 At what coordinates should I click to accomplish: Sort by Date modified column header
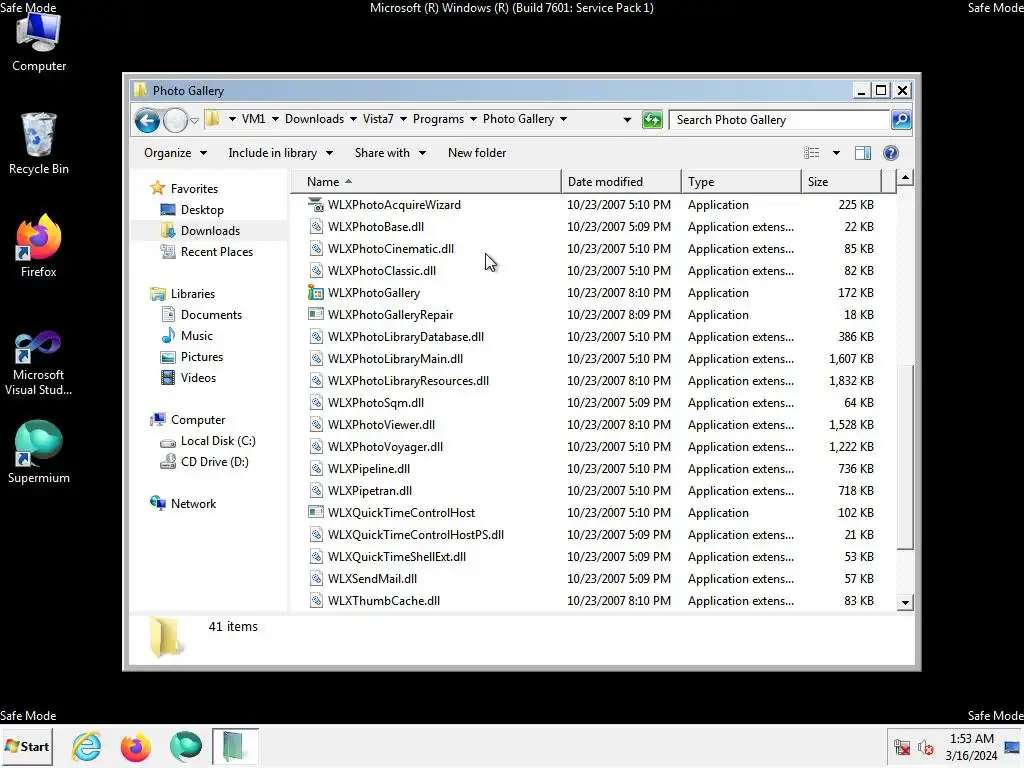[x=620, y=182]
